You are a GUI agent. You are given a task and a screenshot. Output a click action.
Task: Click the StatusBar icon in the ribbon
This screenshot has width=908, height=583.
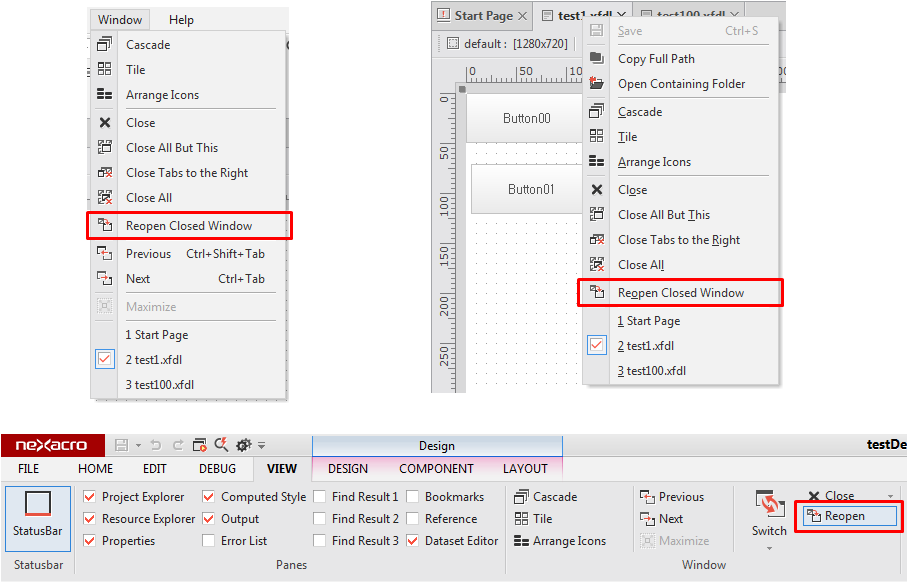38,504
